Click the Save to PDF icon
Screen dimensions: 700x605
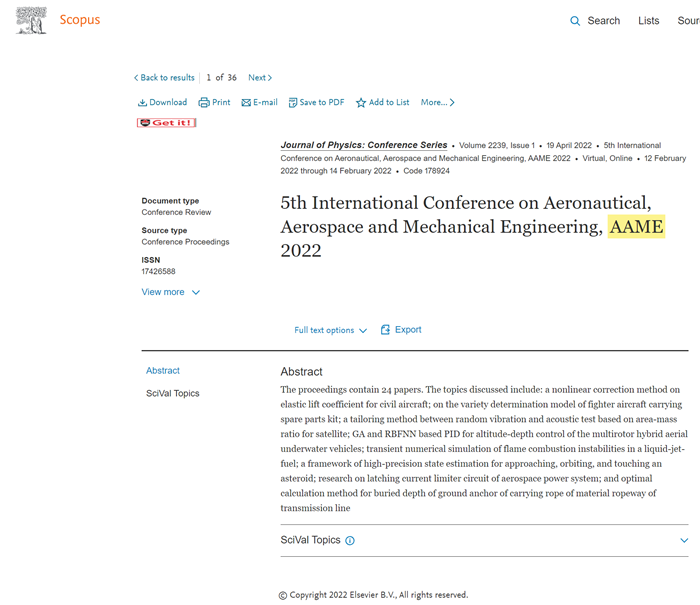point(293,103)
